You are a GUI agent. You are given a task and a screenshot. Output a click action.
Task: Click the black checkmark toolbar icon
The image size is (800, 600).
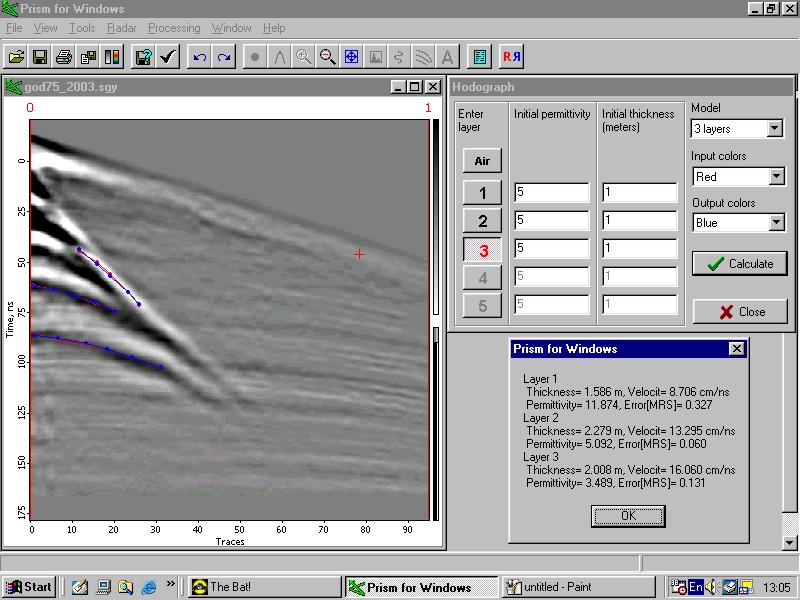click(x=168, y=56)
